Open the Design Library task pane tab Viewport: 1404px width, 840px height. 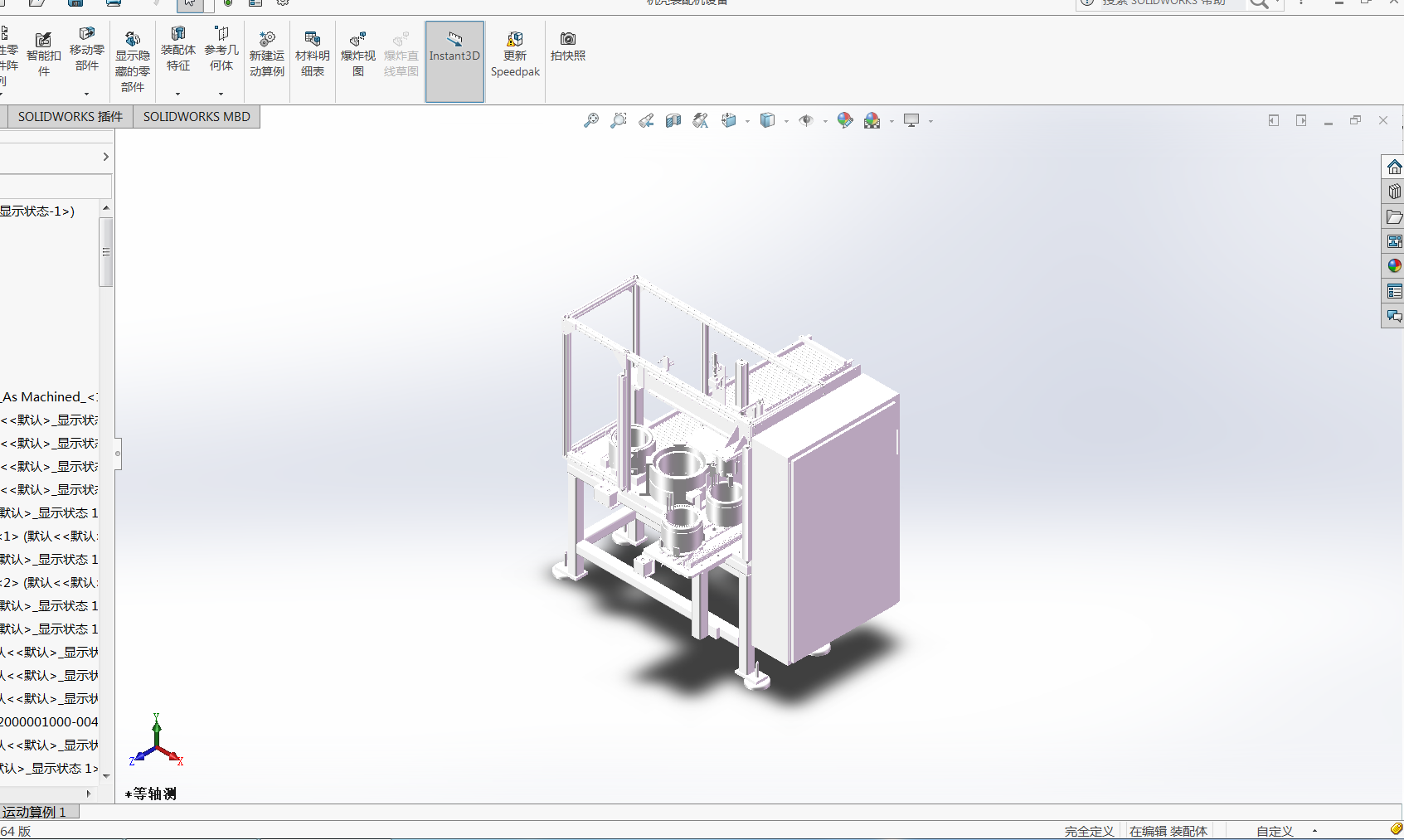tap(1394, 192)
